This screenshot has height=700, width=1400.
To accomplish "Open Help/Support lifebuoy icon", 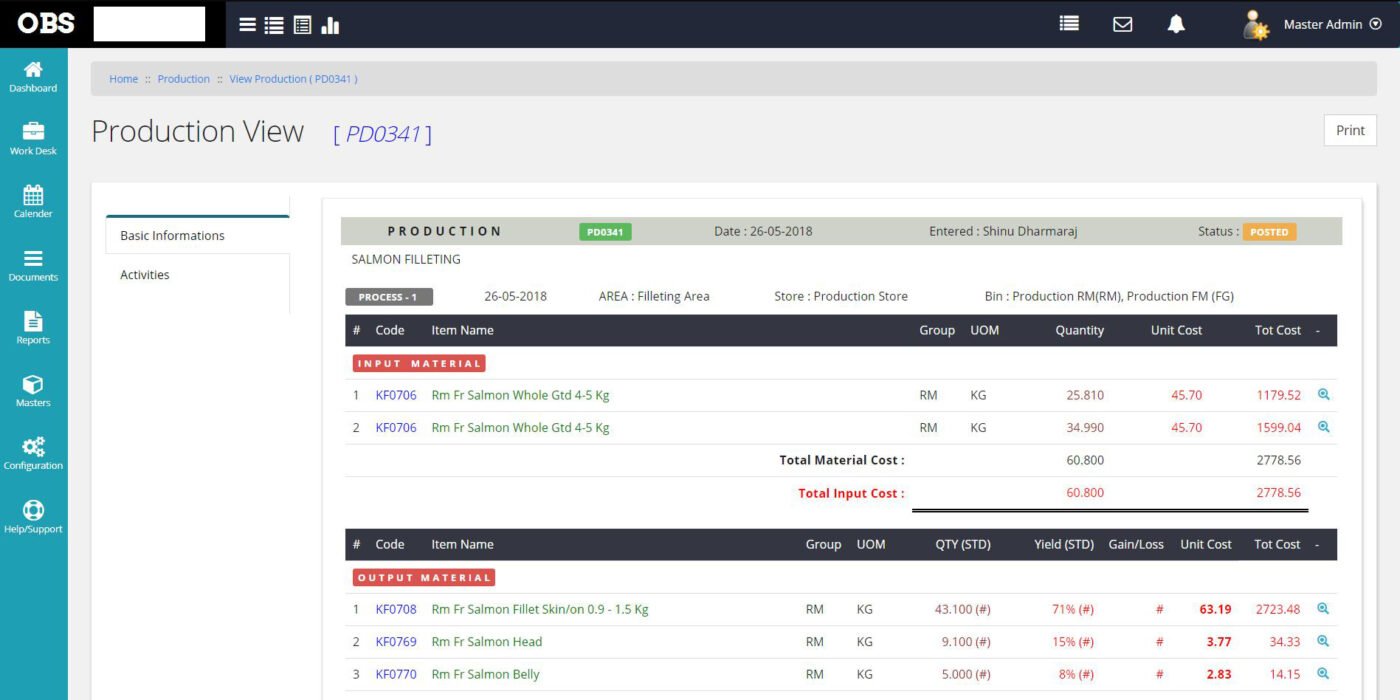I will (x=33, y=516).
